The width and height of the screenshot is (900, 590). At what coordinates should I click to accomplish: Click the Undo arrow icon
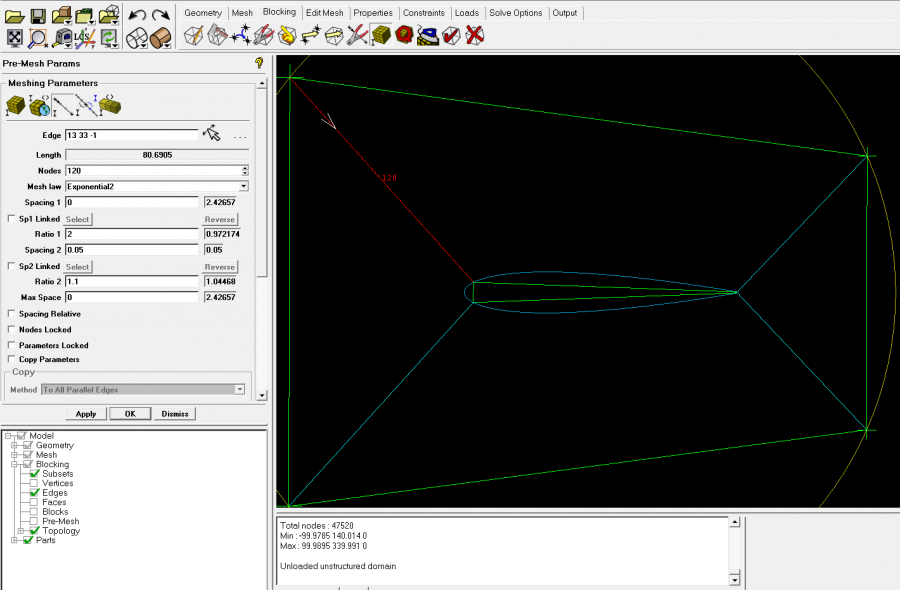click(137, 15)
